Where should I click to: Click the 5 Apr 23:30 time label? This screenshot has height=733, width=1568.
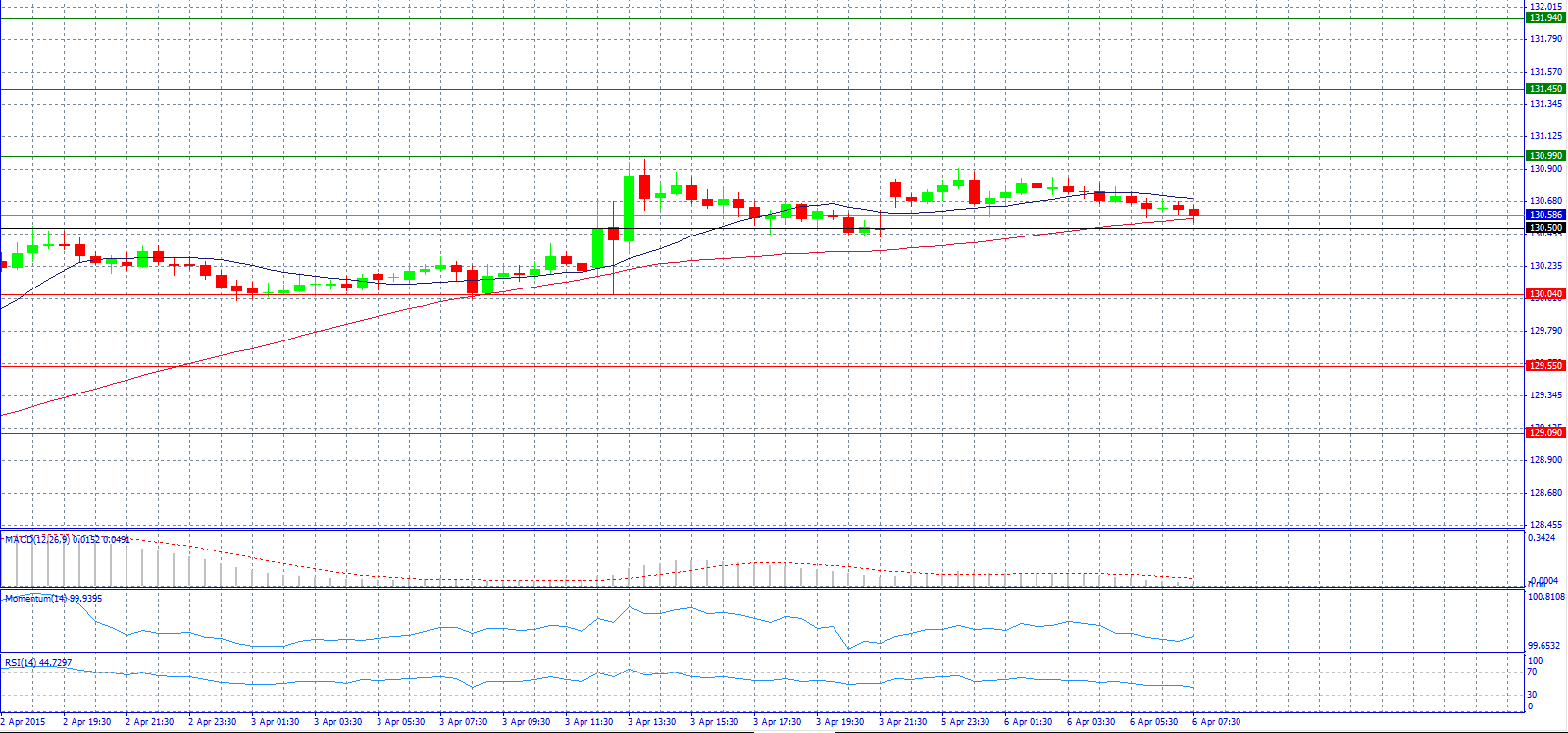[x=966, y=722]
